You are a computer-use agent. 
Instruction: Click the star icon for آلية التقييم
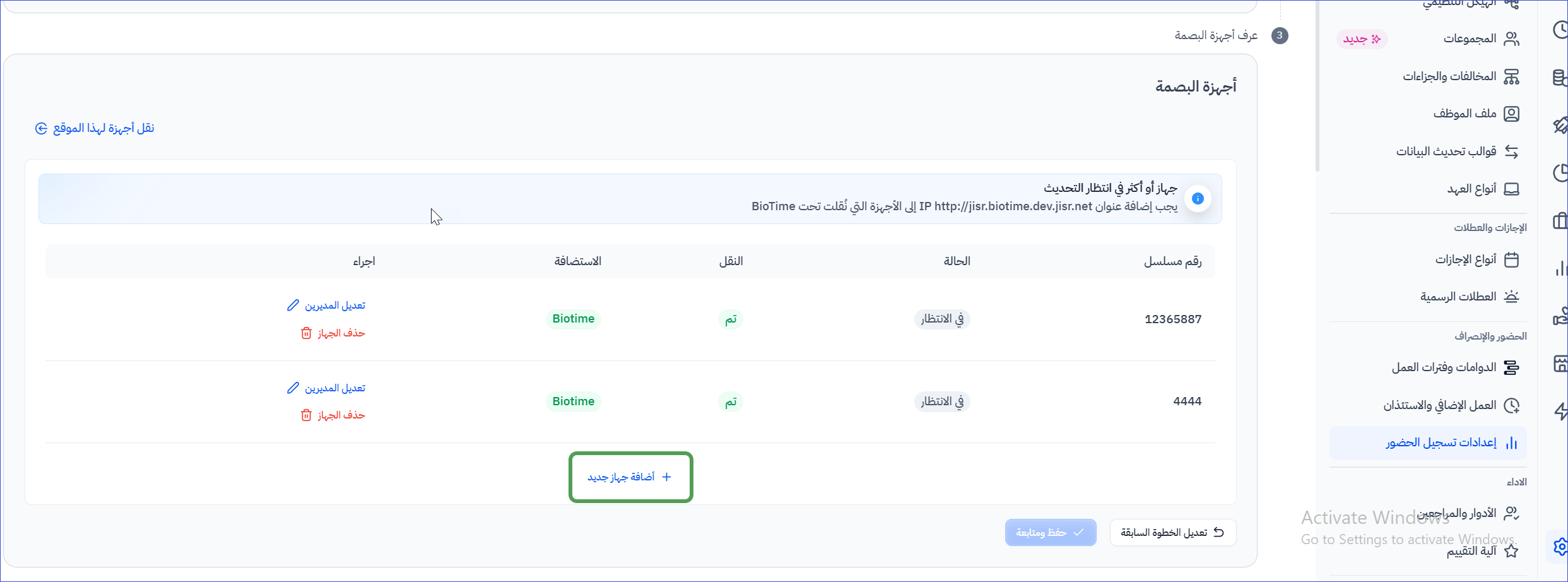pyautogui.click(x=1511, y=551)
